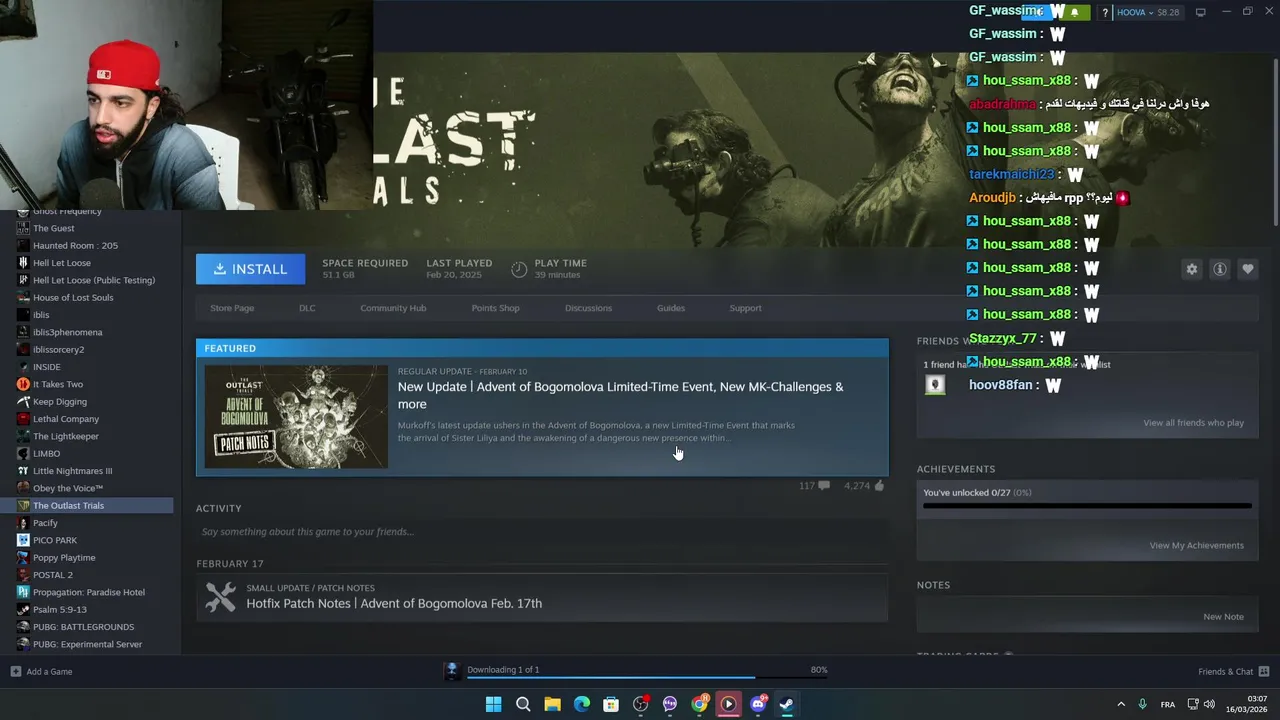Image resolution: width=1280 pixels, height=720 pixels.
Task: Open the Downloading 1 of 1 status
Action: [503, 669]
